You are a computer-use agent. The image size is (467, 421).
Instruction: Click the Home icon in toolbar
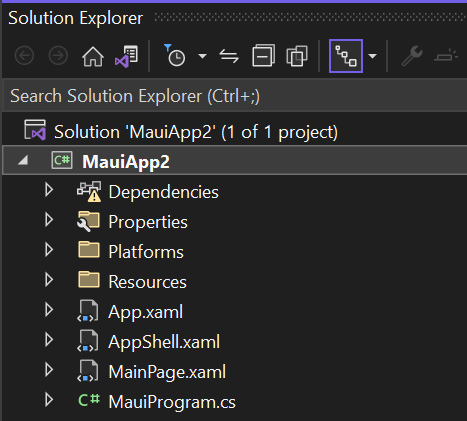(93, 56)
